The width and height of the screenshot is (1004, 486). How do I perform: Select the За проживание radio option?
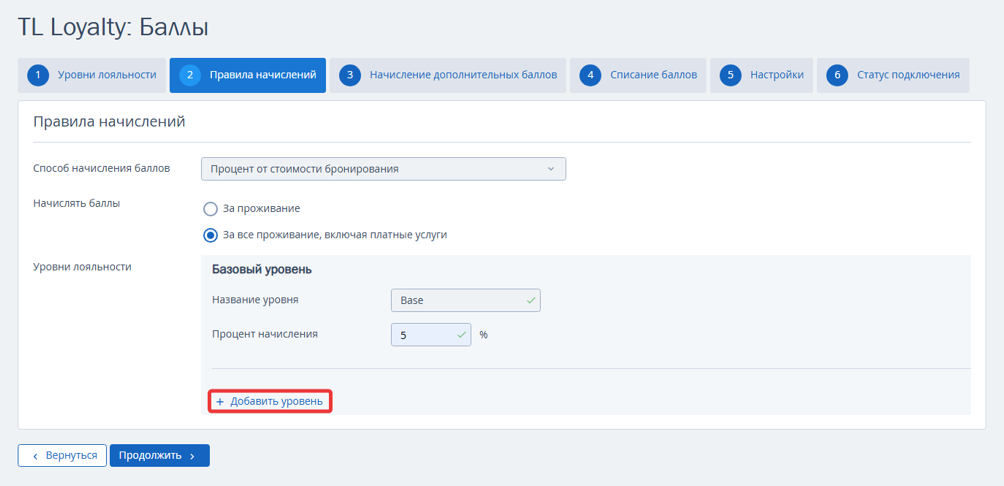pyautogui.click(x=211, y=209)
